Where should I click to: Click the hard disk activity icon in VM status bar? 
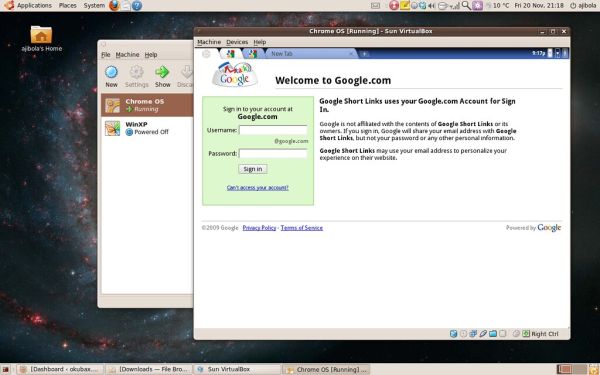[x=453, y=334]
